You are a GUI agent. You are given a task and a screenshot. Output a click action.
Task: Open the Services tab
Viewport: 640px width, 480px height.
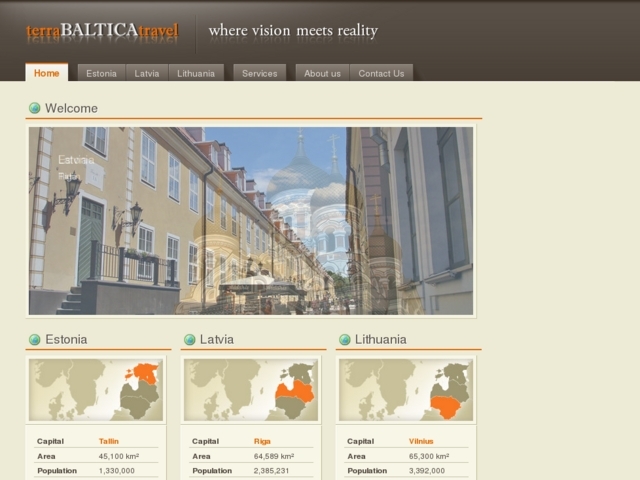point(260,73)
